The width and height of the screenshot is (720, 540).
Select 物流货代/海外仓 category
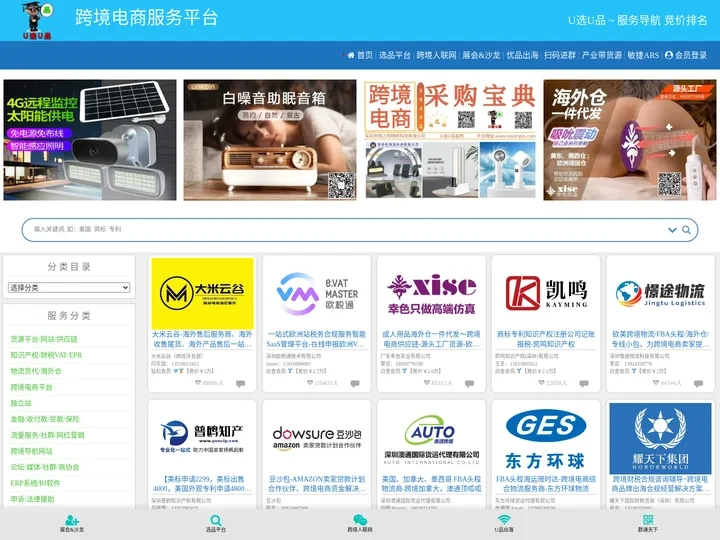point(36,371)
